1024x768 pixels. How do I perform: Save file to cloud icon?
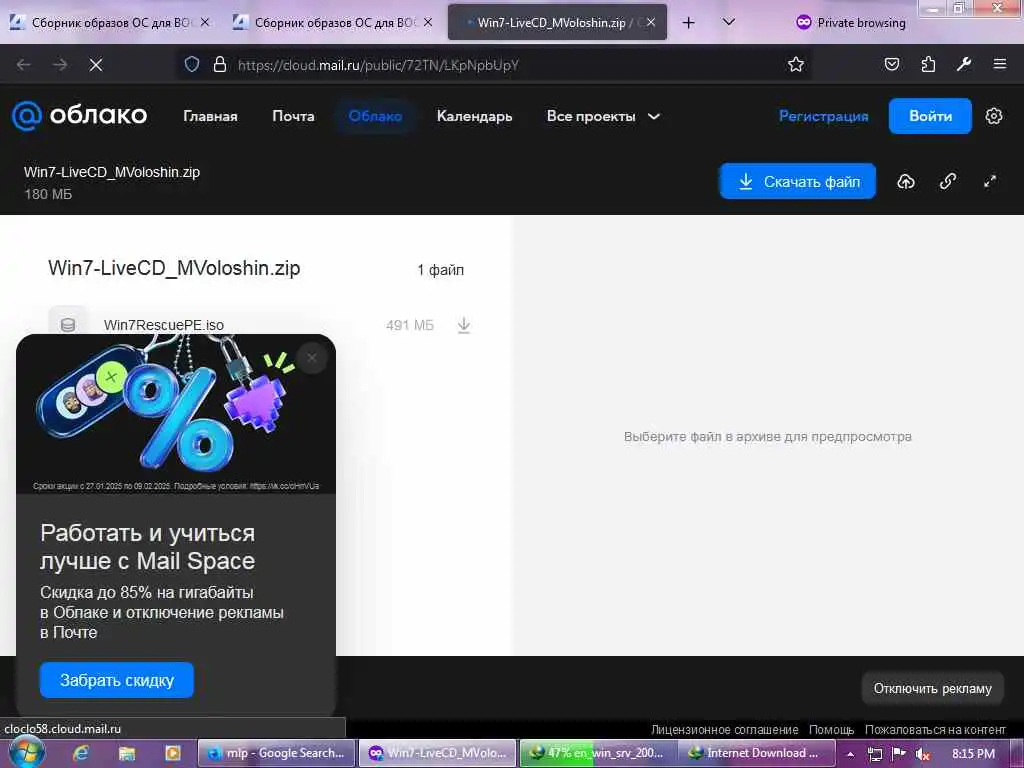click(x=906, y=182)
